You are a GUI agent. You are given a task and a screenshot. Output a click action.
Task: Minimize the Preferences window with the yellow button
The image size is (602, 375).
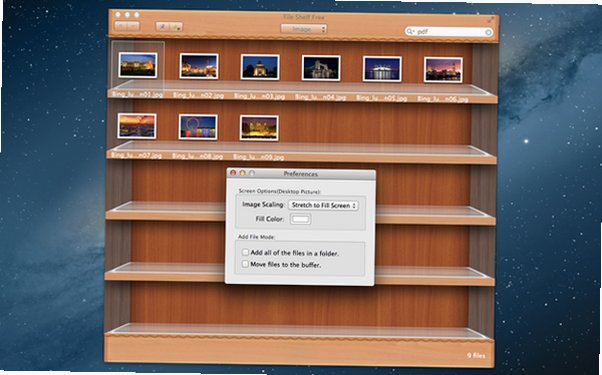(242, 173)
